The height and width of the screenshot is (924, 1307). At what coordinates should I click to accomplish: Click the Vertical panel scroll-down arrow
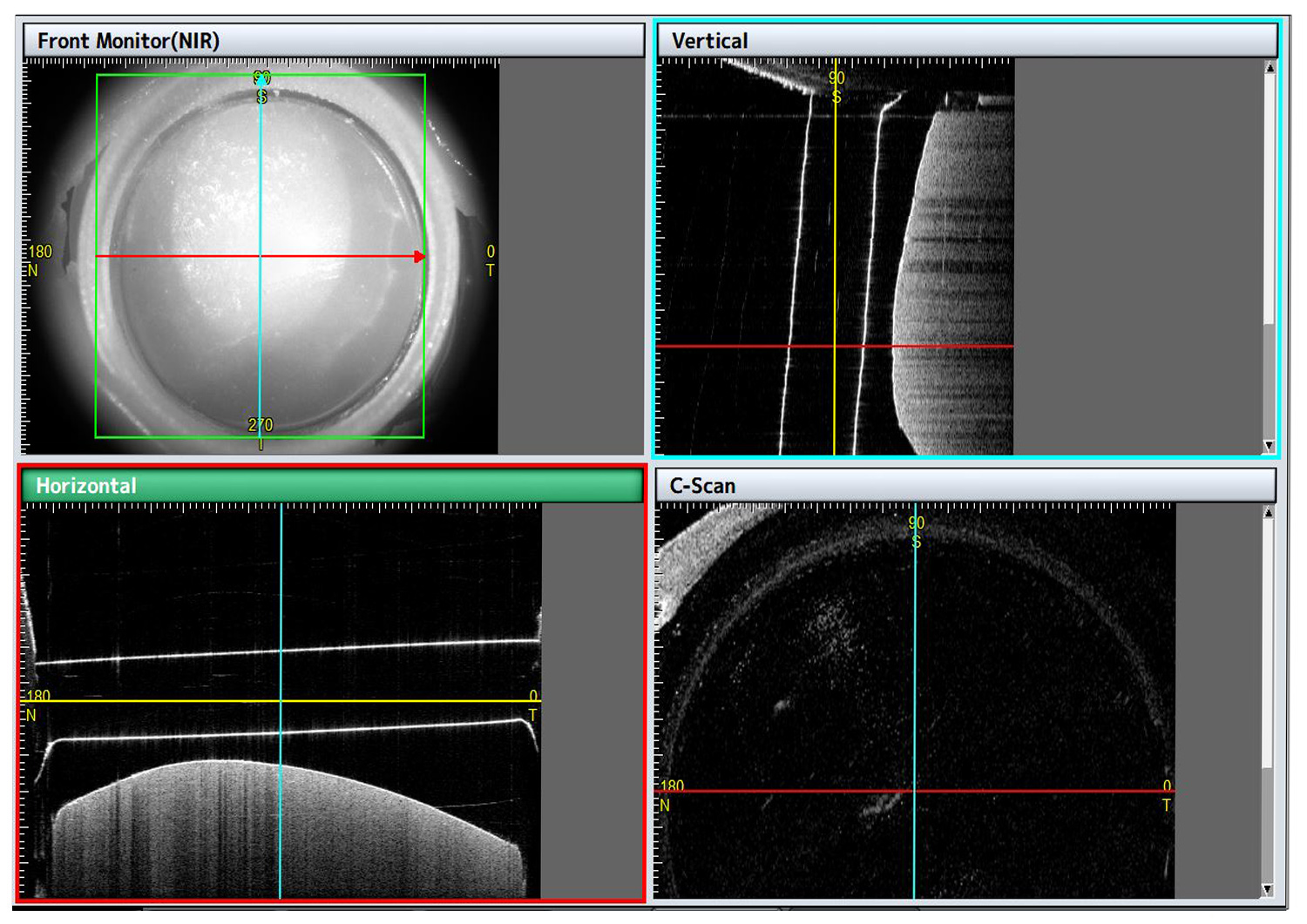point(1270,446)
